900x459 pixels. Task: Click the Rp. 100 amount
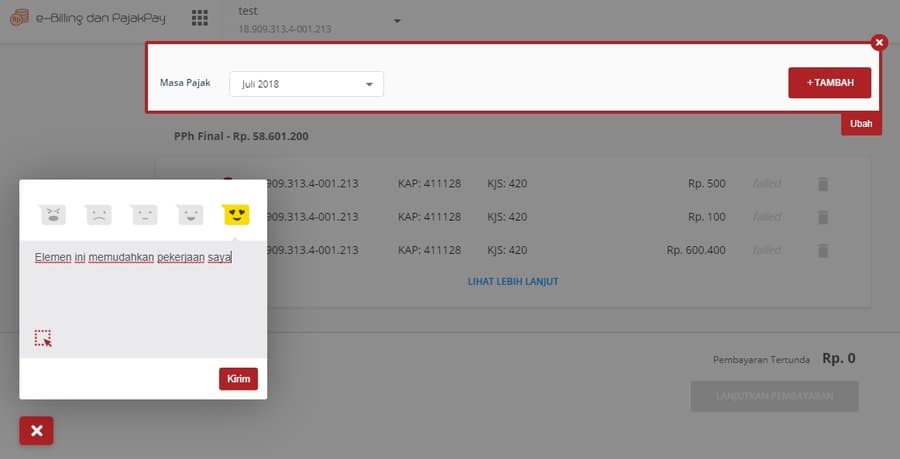[707, 217]
